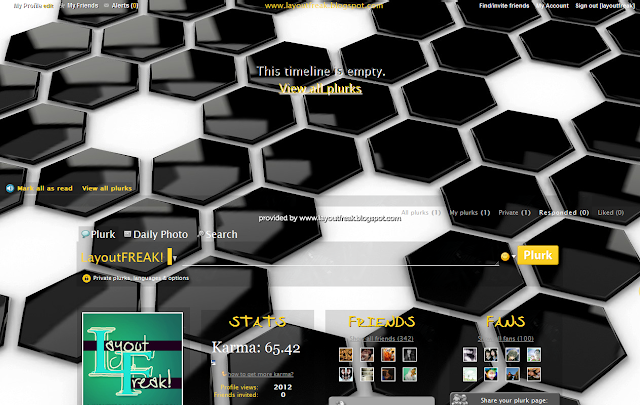Screen dimensions: 640x405
Task: Click the sound speaker icon beside Mark all as read
Action: pyautogui.click(x=10, y=188)
